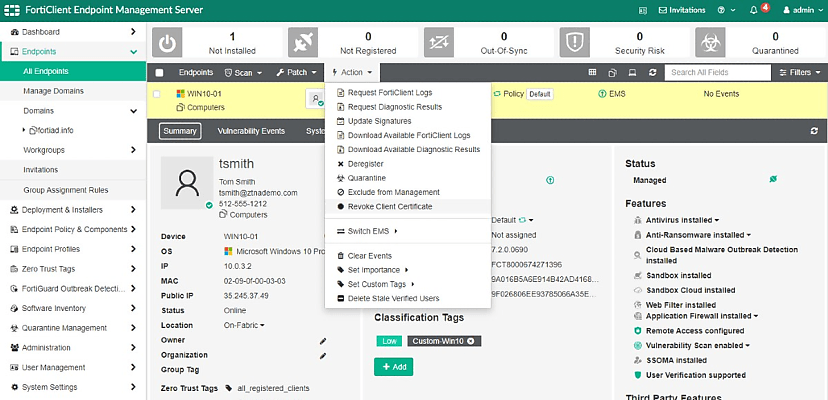Open the Filters dropdown

click(x=799, y=72)
